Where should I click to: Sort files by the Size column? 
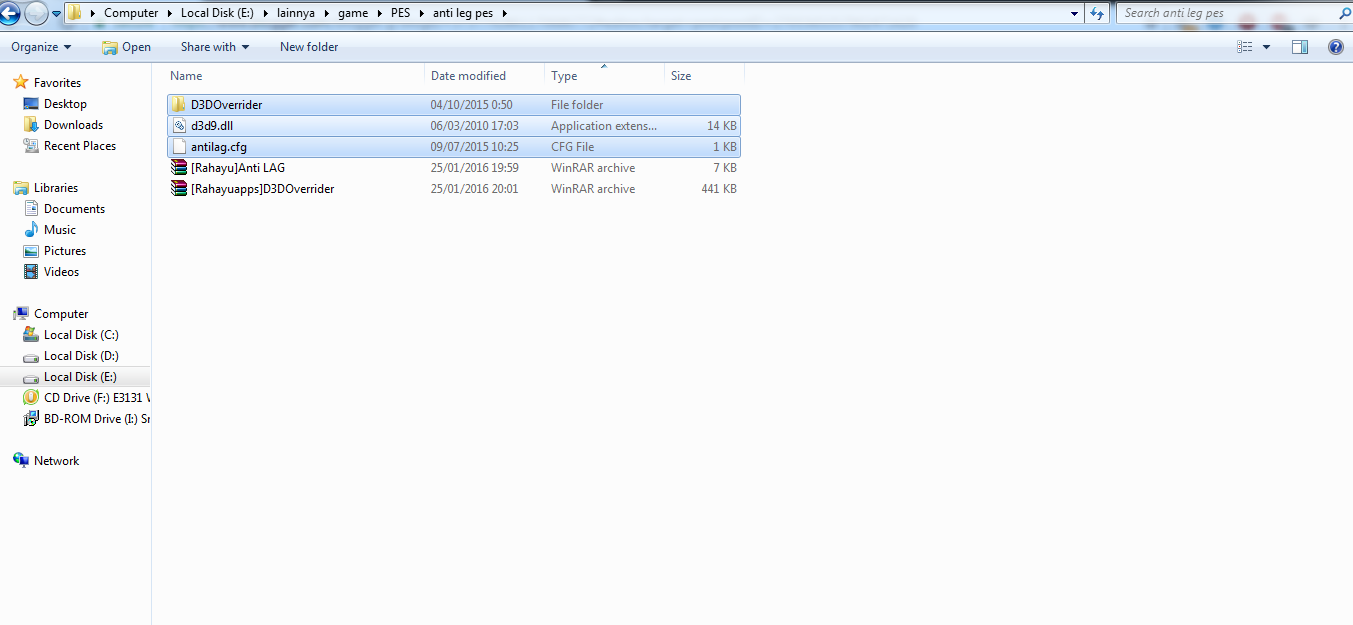tap(680, 75)
